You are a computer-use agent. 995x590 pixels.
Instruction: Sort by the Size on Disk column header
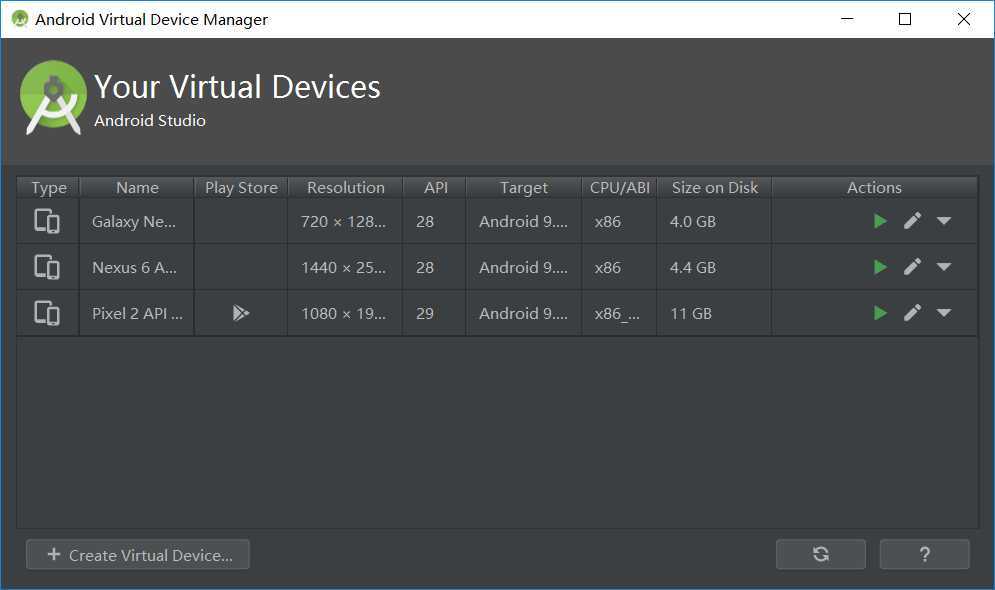(x=715, y=188)
